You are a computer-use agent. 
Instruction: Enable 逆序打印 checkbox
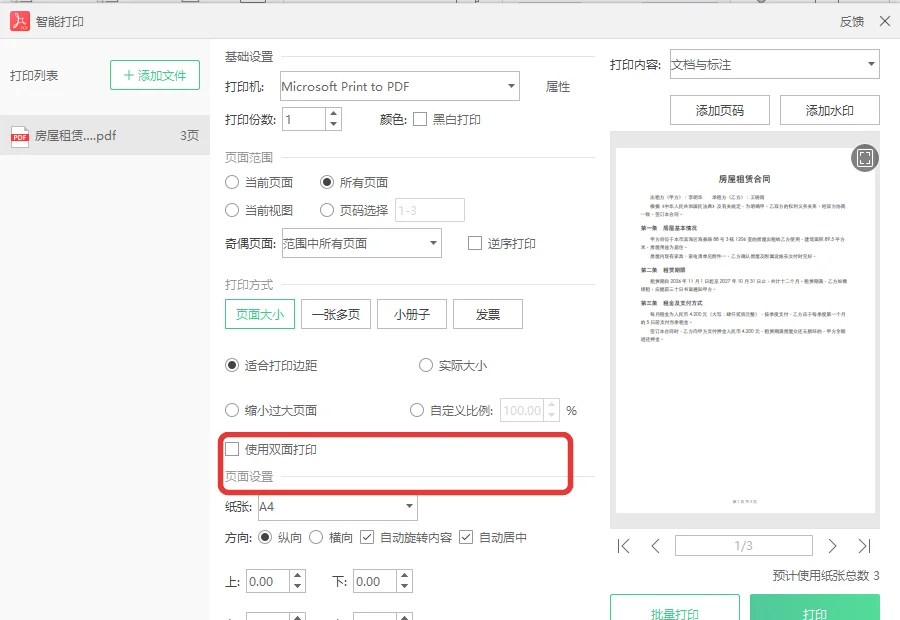(x=475, y=243)
